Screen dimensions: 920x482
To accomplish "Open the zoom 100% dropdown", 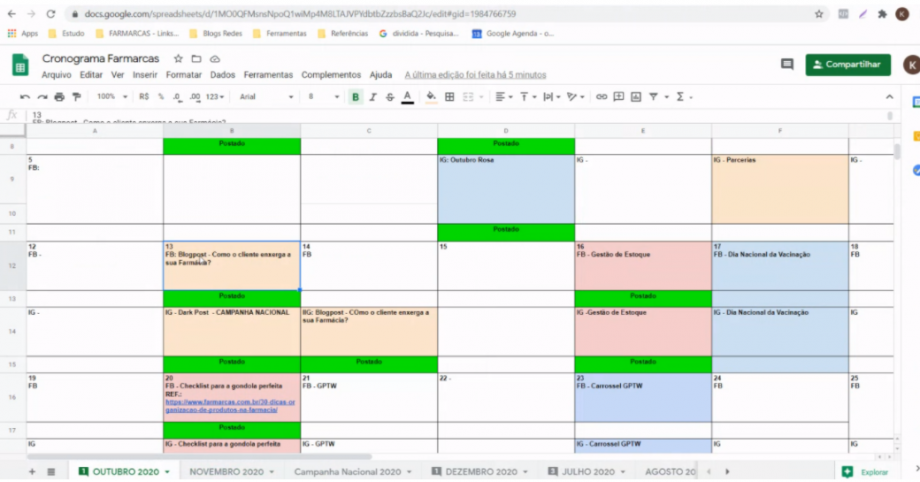I will point(110,97).
